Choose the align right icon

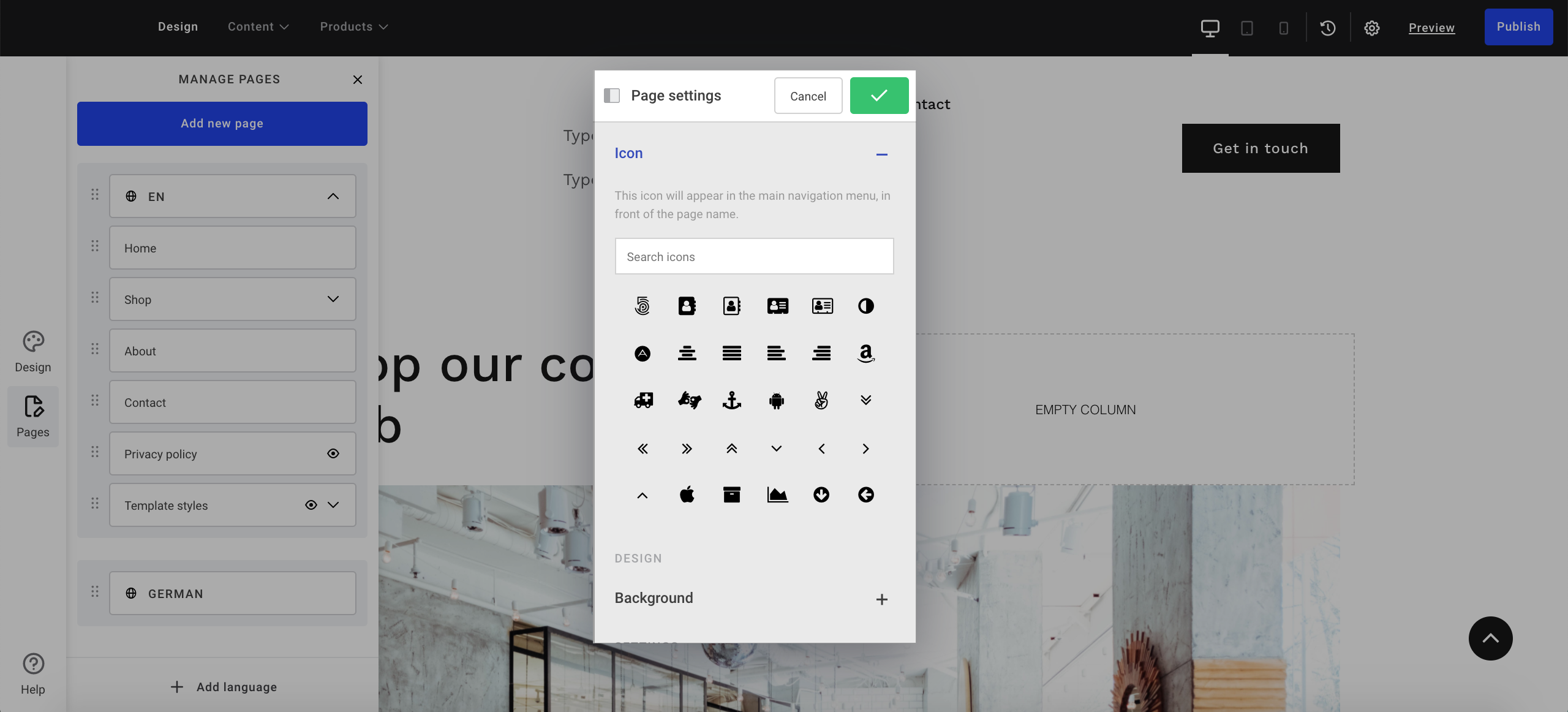[821, 354]
